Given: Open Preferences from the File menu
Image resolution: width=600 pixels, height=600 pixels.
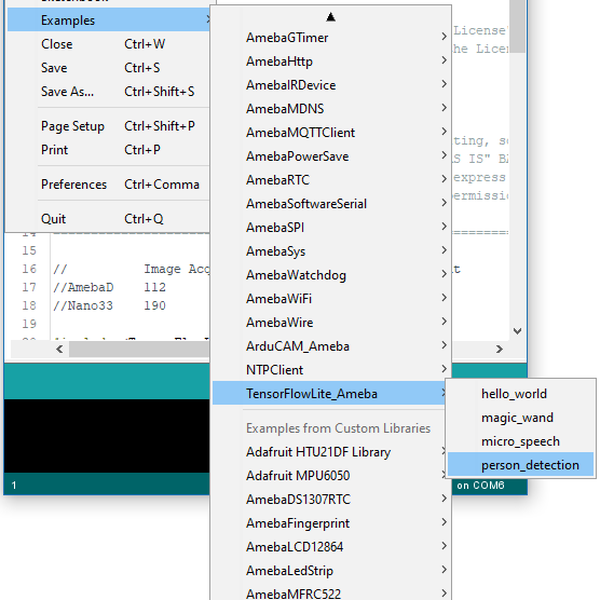Looking at the screenshot, I should 74,184.
